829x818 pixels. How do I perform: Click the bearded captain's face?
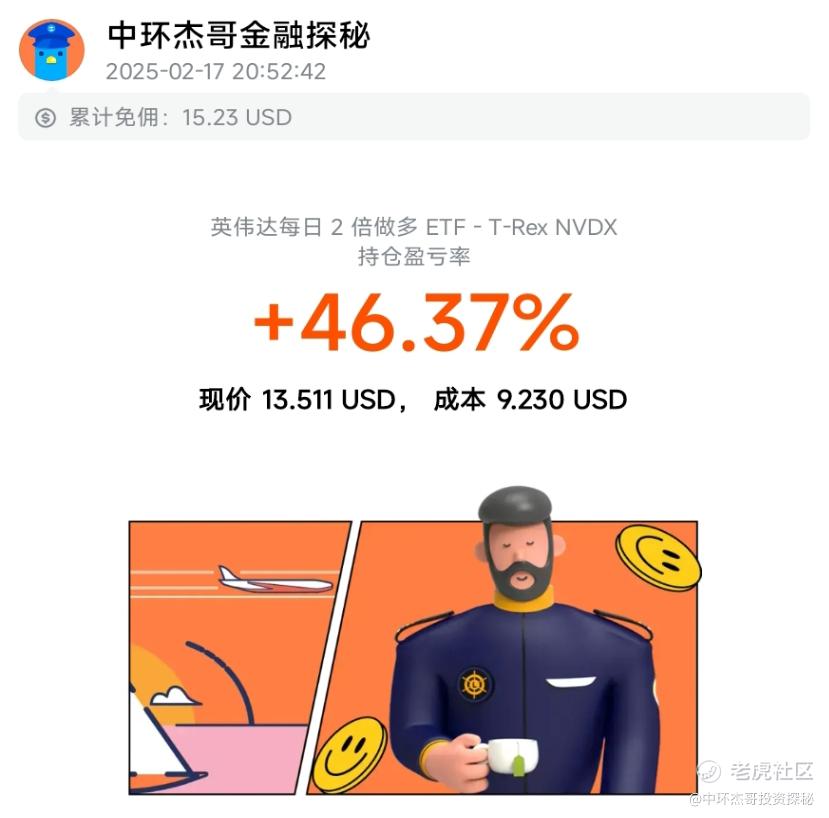coord(520,558)
